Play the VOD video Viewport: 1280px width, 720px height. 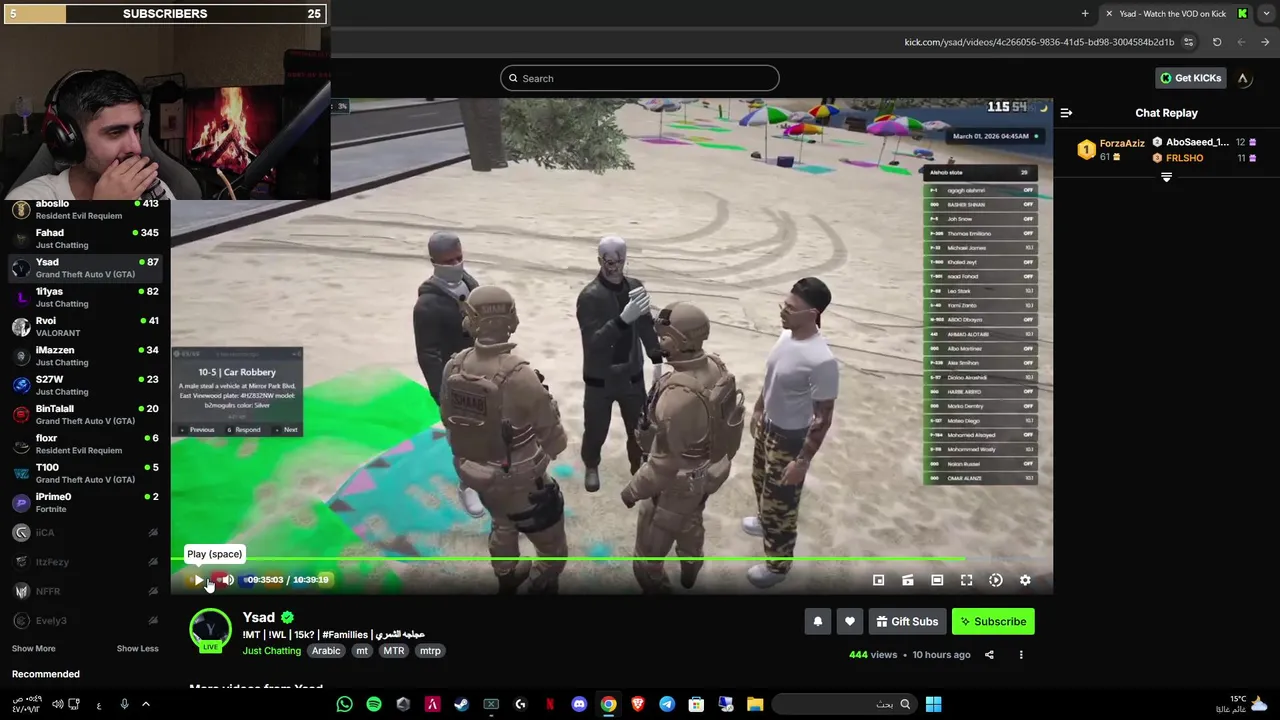point(199,580)
